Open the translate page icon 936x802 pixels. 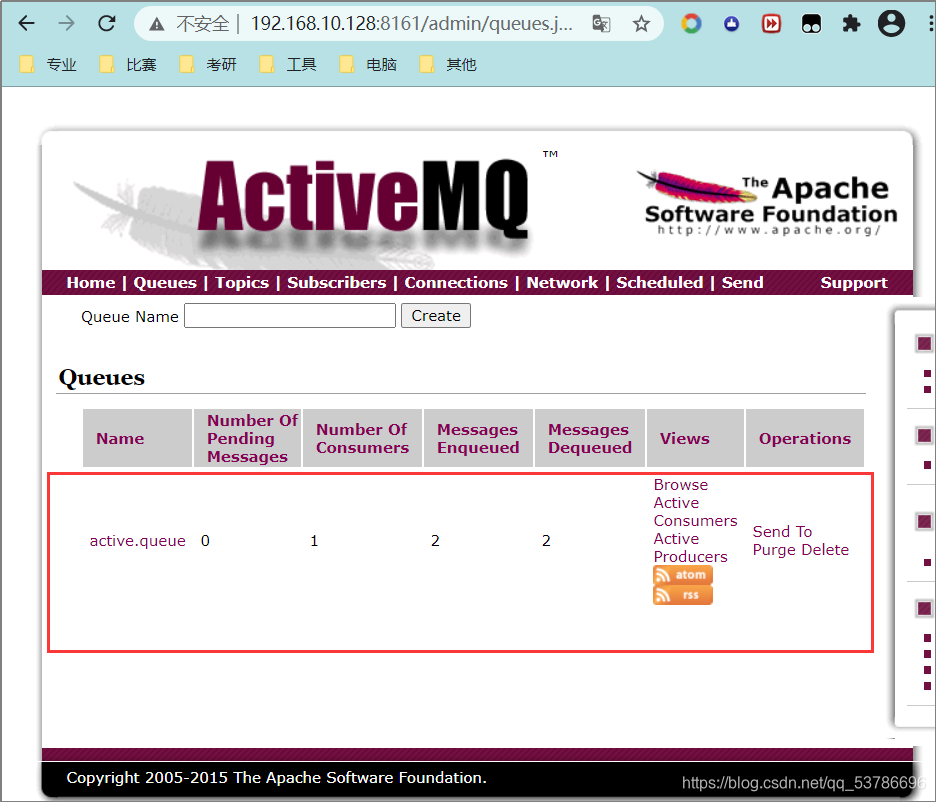(x=601, y=23)
